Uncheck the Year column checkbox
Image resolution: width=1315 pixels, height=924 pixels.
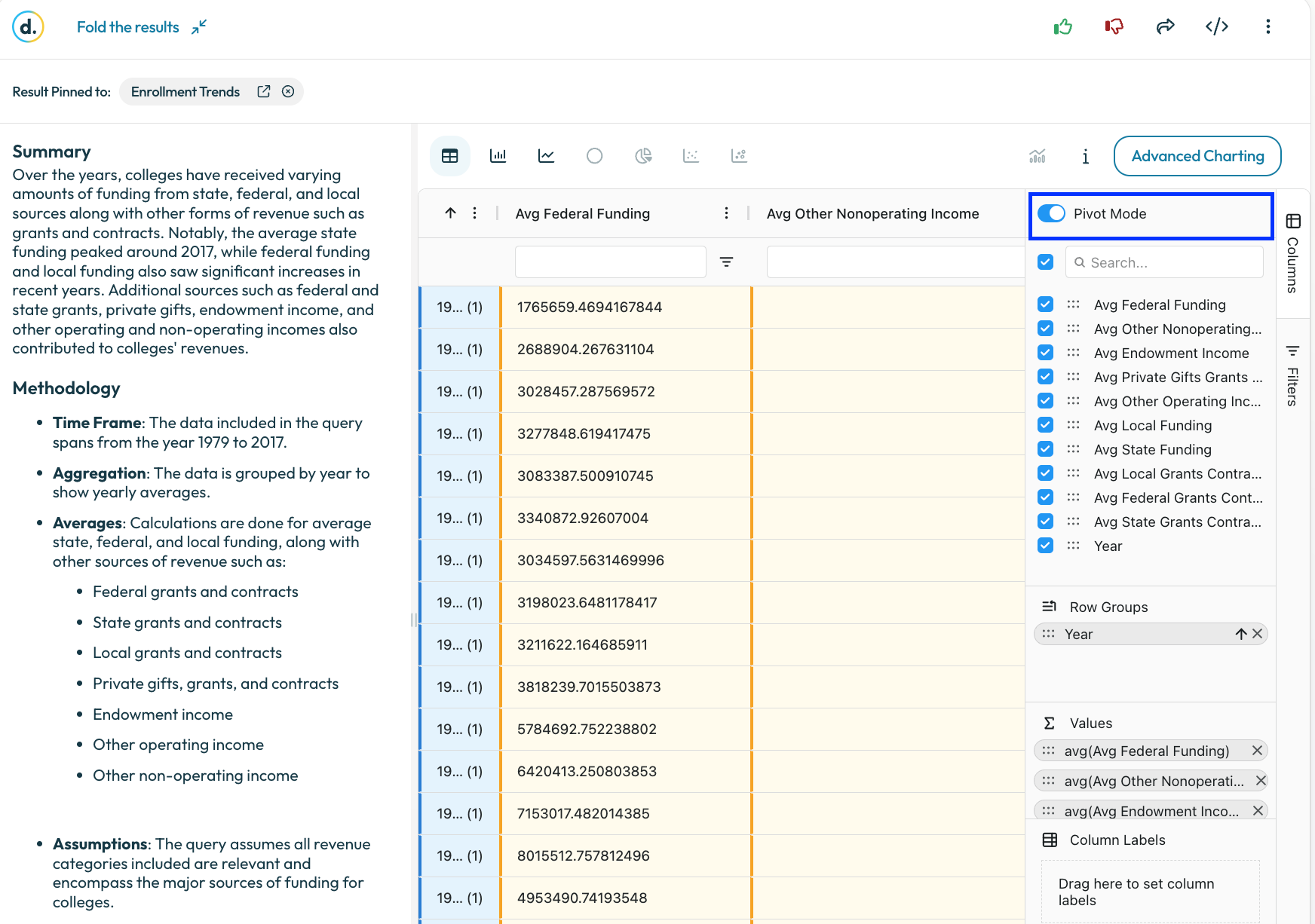click(1045, 546)
